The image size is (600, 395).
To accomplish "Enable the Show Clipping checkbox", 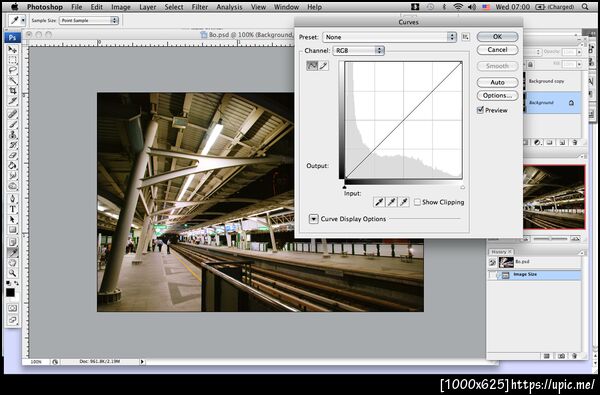I will coord(417,202).
